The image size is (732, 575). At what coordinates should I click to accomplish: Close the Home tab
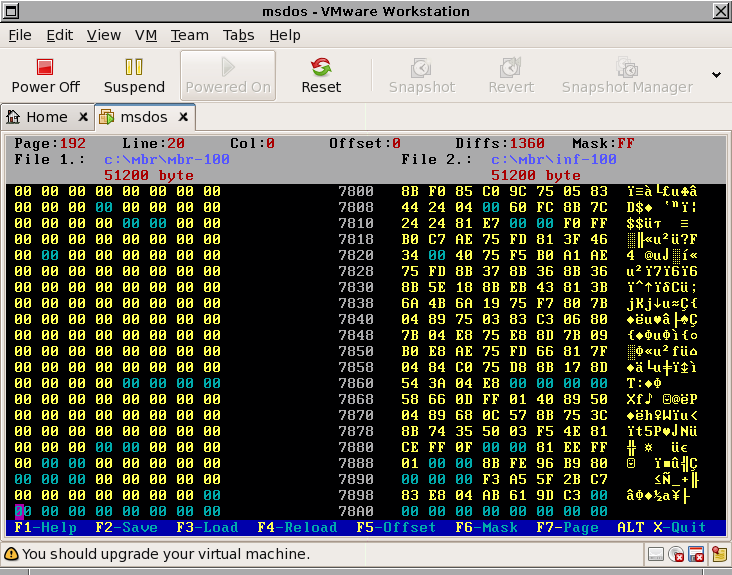click(83, 117)
